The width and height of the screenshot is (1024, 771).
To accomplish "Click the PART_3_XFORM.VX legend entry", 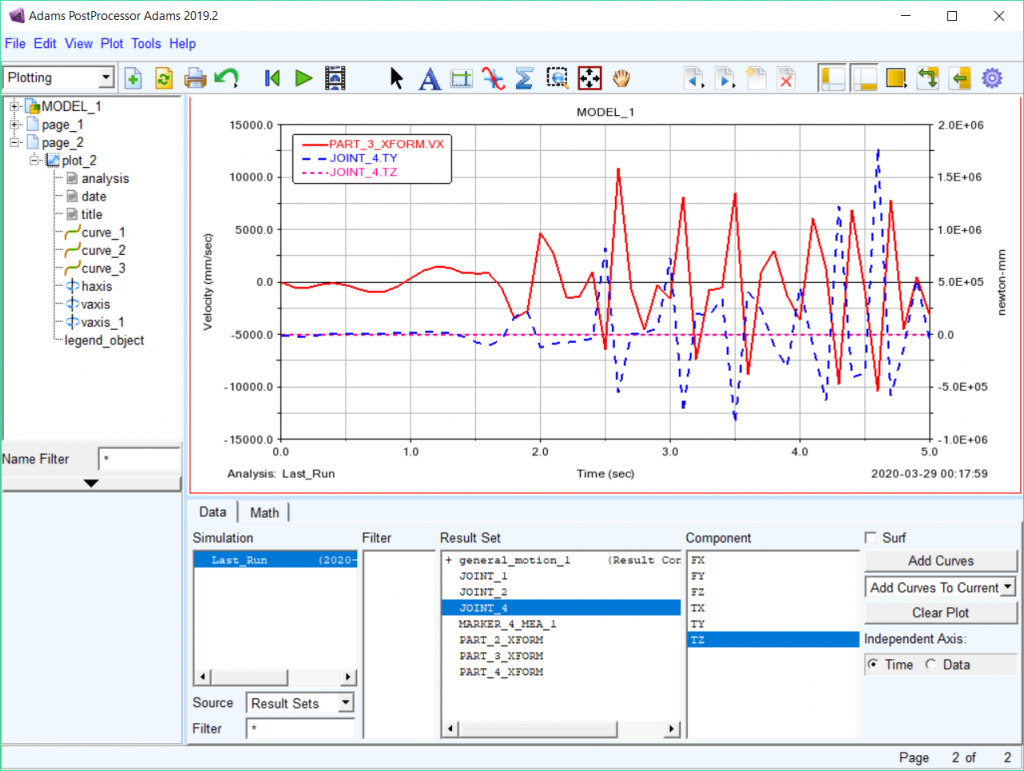I will (x=372, y=144).
